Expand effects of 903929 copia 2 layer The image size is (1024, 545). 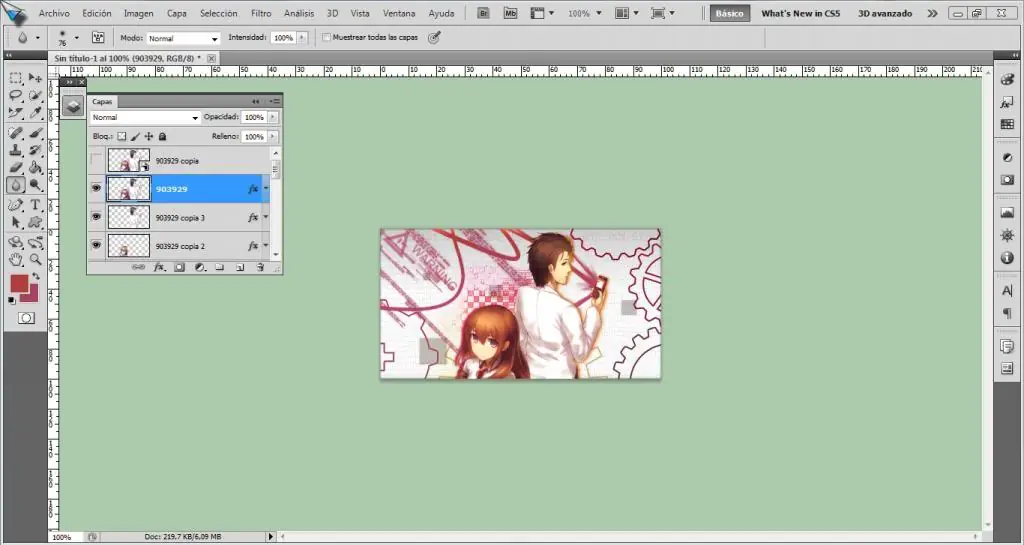point(266,245)
